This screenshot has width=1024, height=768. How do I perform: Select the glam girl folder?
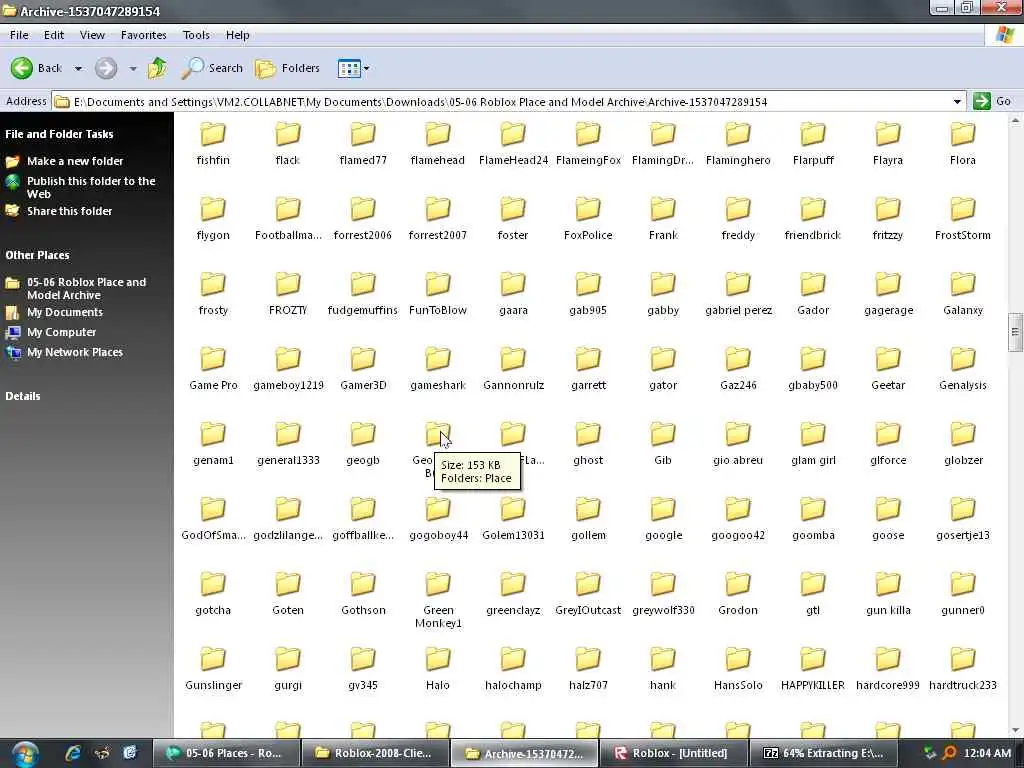click(813, 444)
